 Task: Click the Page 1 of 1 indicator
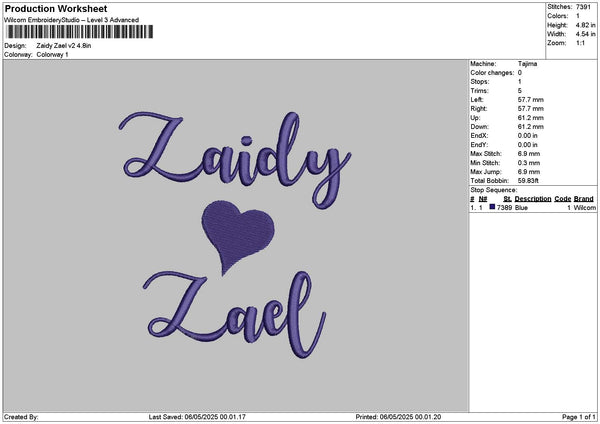click(x=579, y=417)
